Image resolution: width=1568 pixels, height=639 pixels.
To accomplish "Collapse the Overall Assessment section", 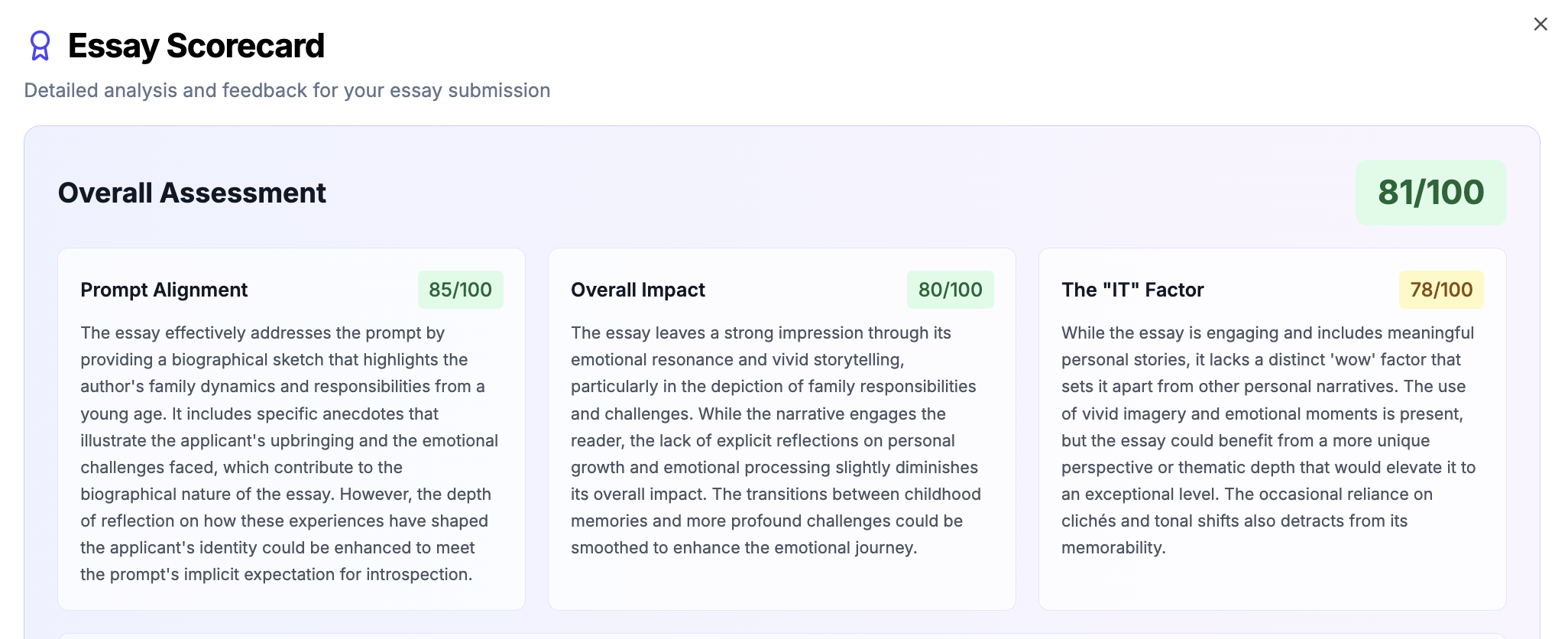I will coord(192,193).
